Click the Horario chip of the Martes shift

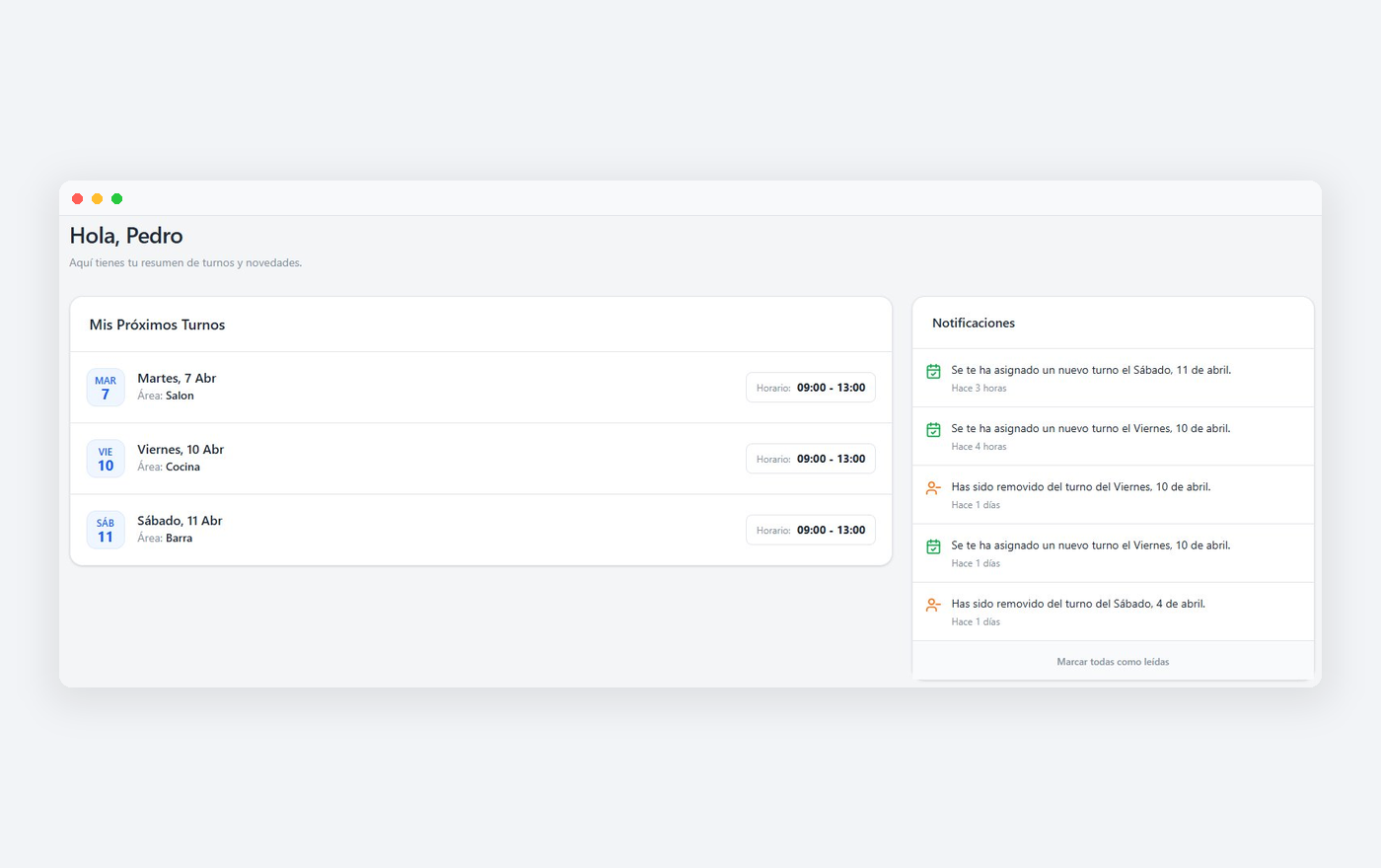[810, 387]
